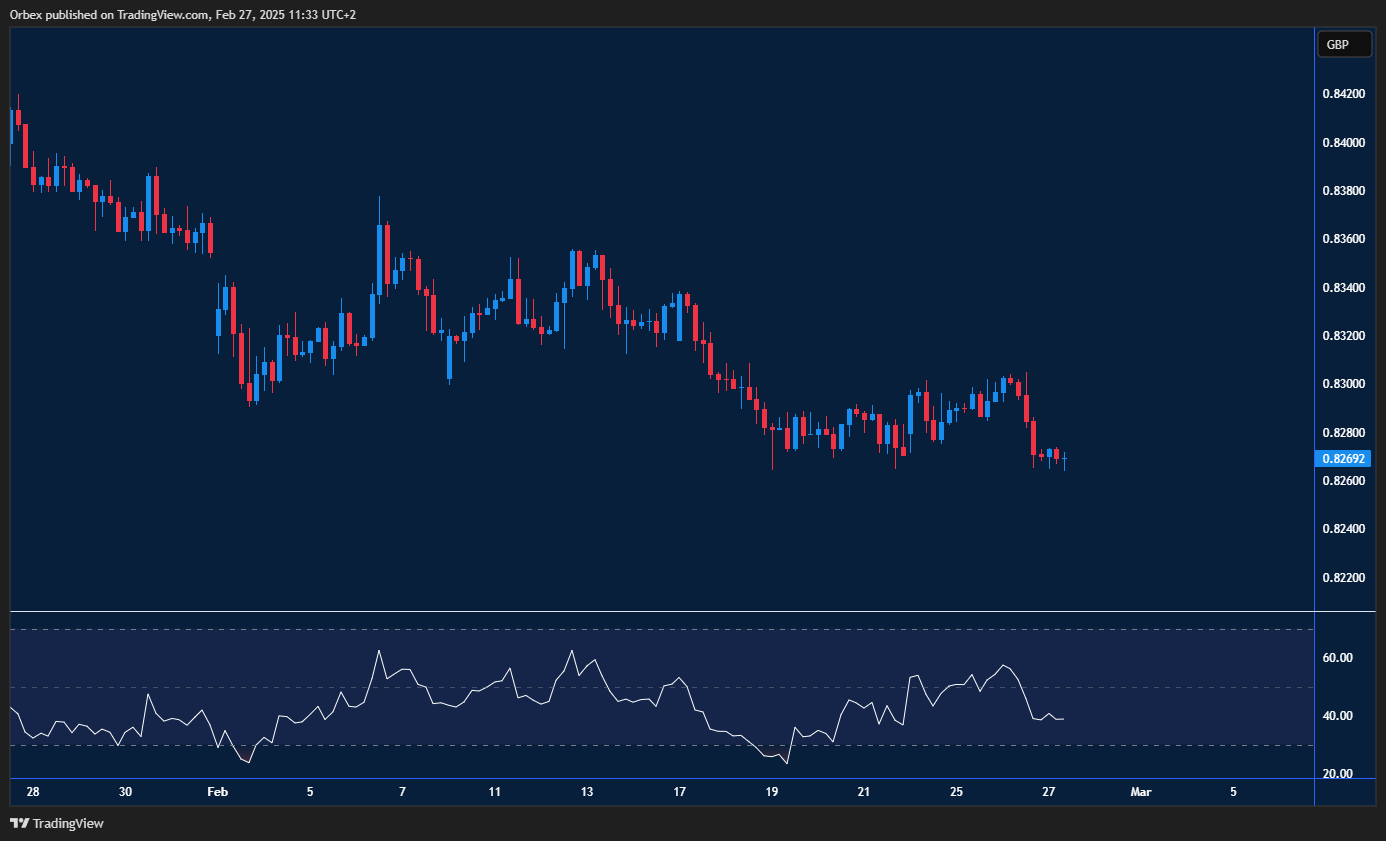Select the Mar label on the date axis
1386x841 pixels.
(x=1140, y=791)
